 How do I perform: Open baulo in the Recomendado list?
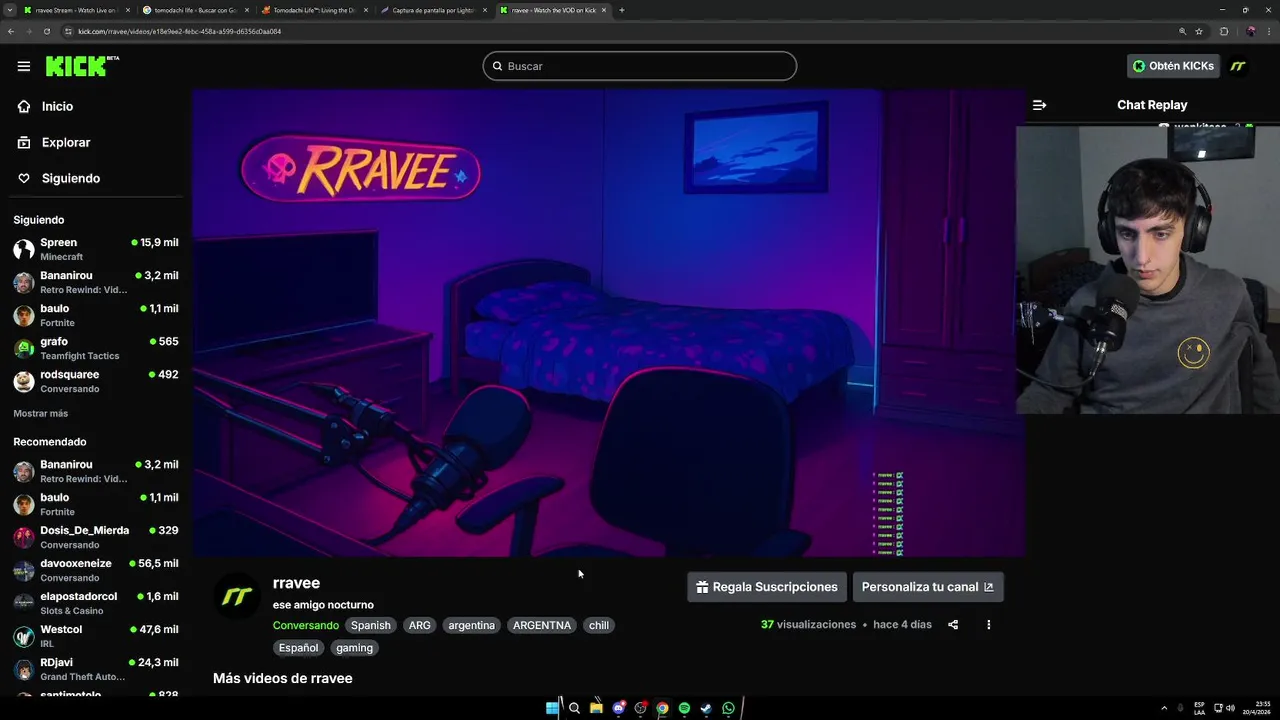pos(95,504)
